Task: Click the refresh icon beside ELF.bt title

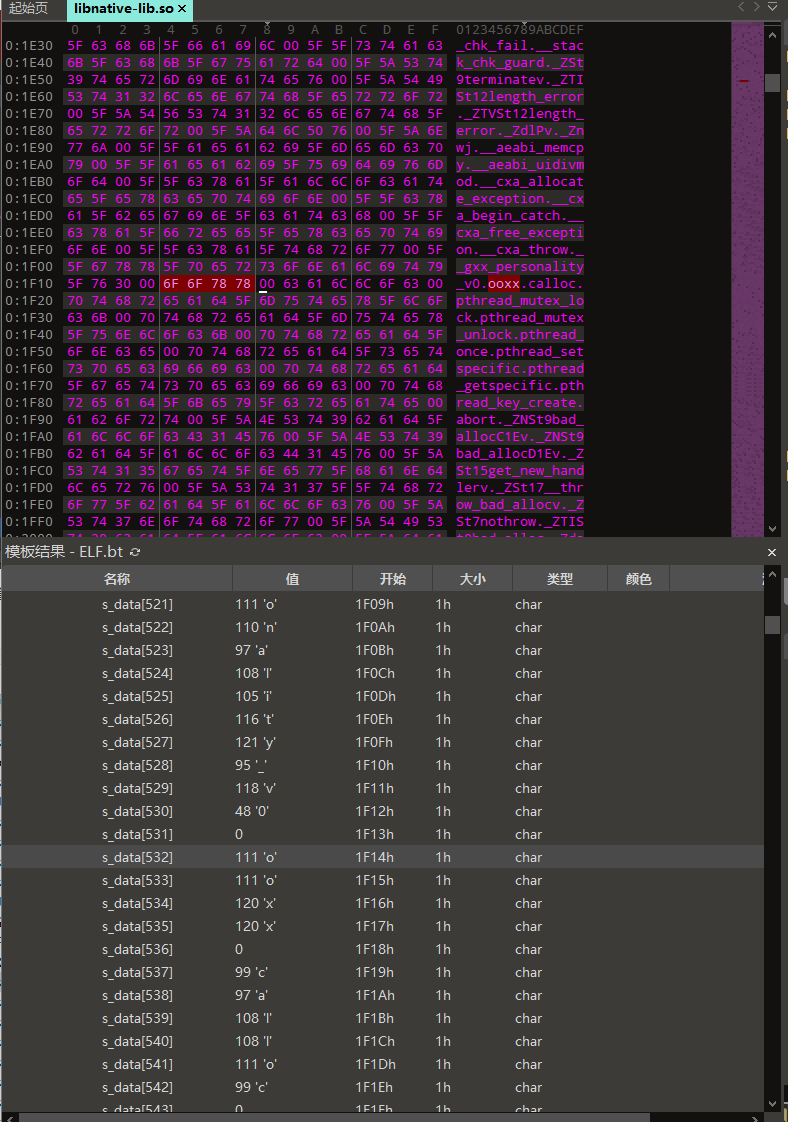Action: [x=135, y=552]
